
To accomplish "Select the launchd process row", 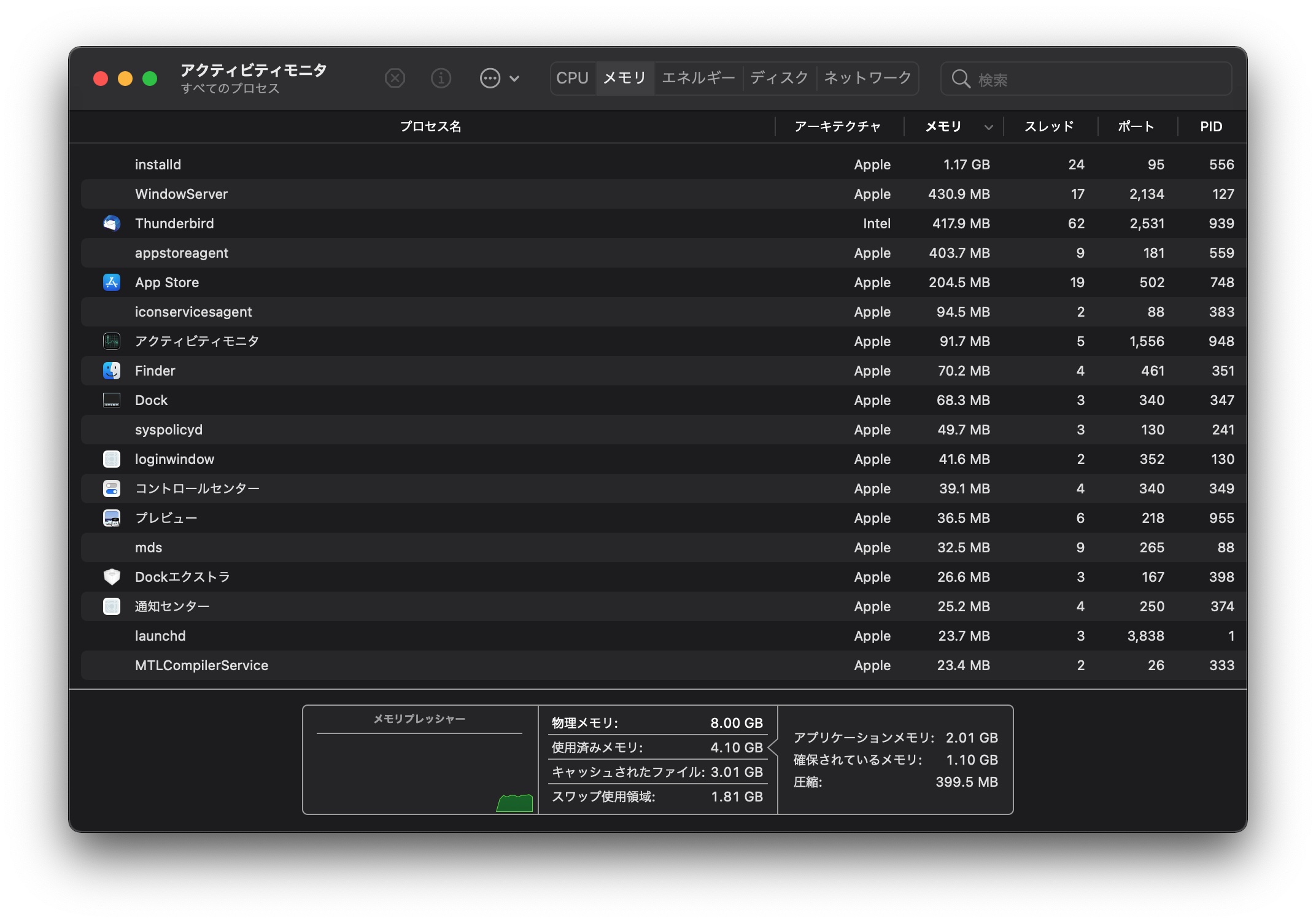I will 664,636.
